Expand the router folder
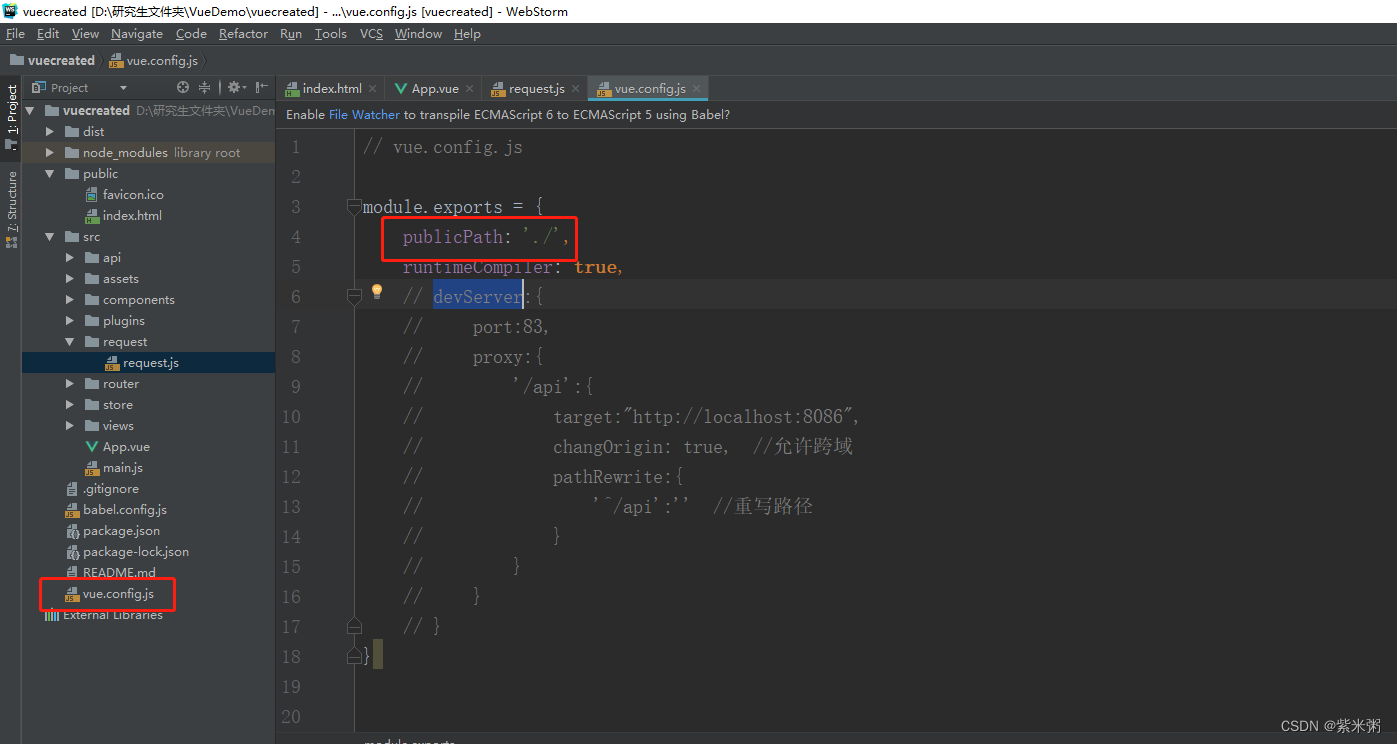This screenshot has width=1397, height=744. point(70,384)
